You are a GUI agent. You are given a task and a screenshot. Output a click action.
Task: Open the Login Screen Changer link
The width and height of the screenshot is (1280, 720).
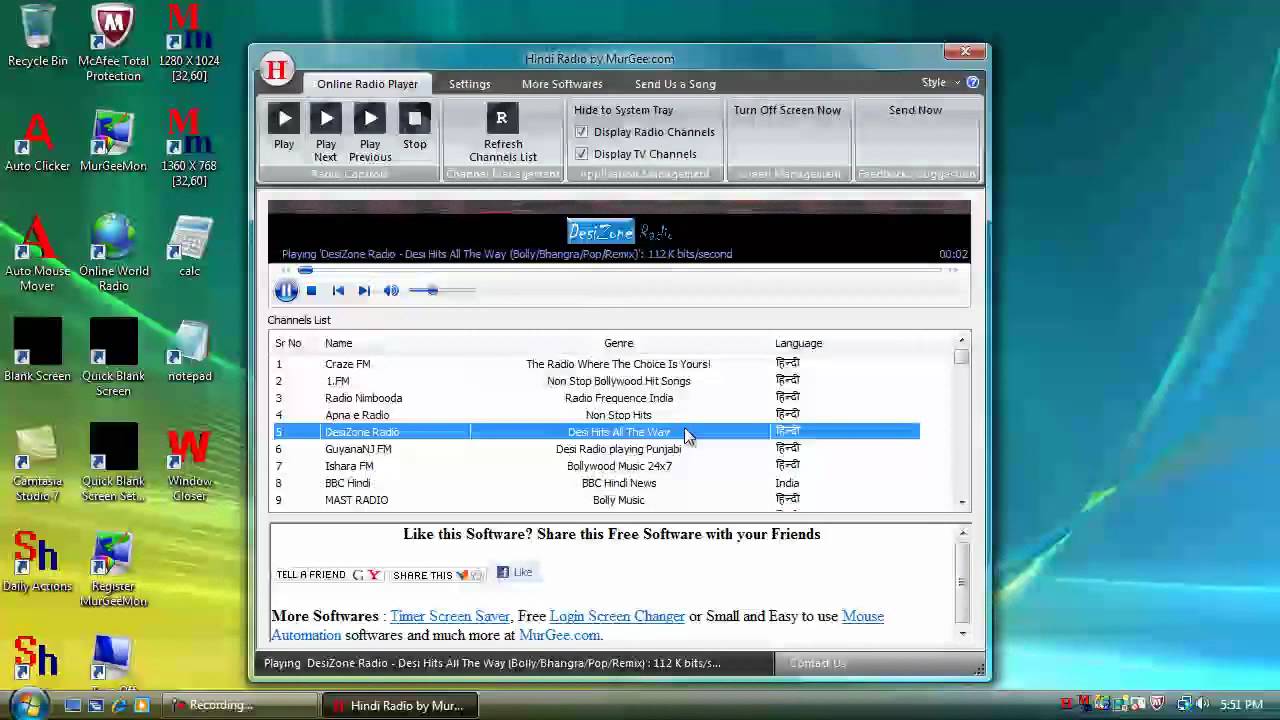pyautogui.click(x=617, y=616)
